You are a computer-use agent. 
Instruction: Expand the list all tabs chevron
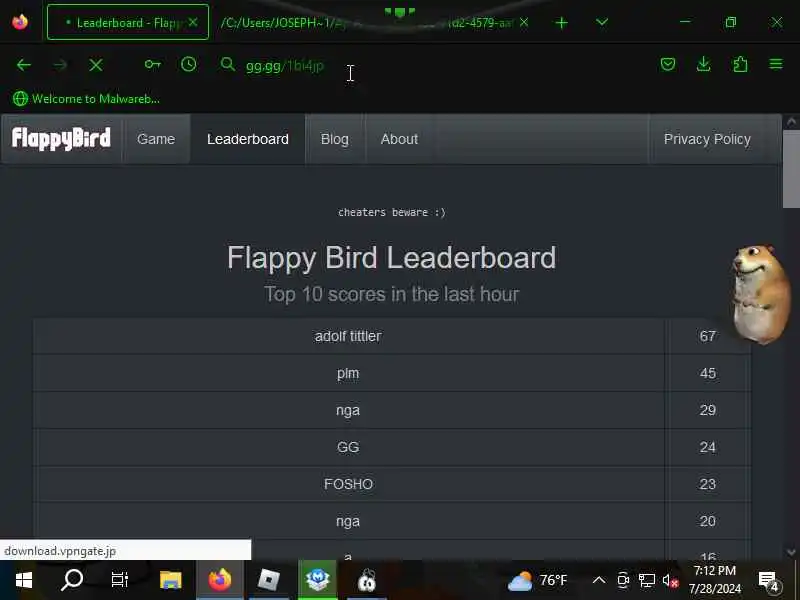click(602, 22)
